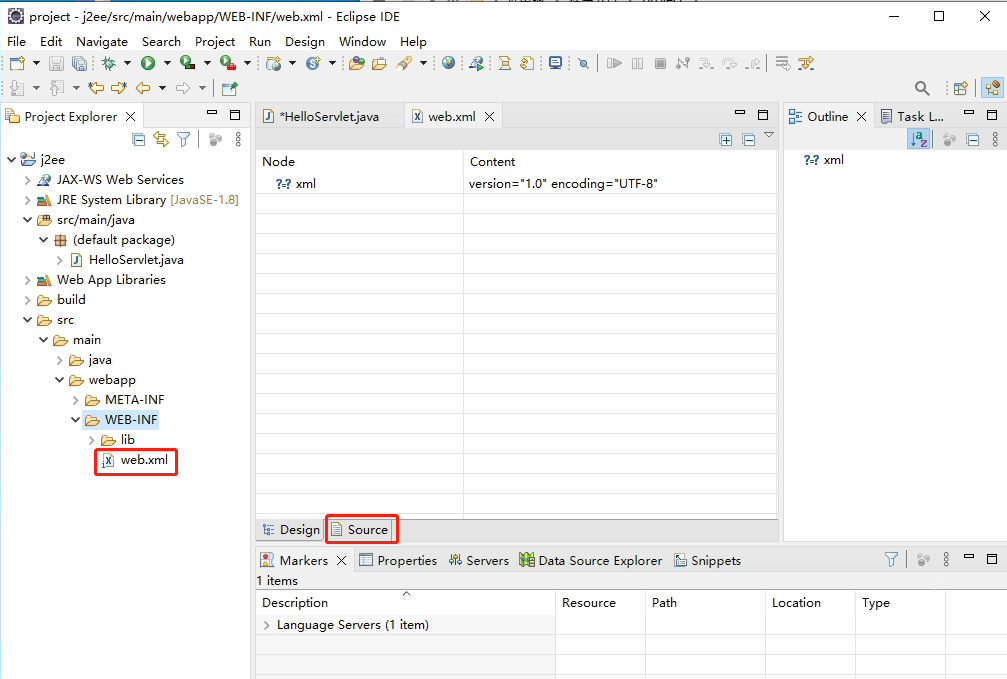Toggle alphabetical Sort in Outline view

click(x=919, y=139)
